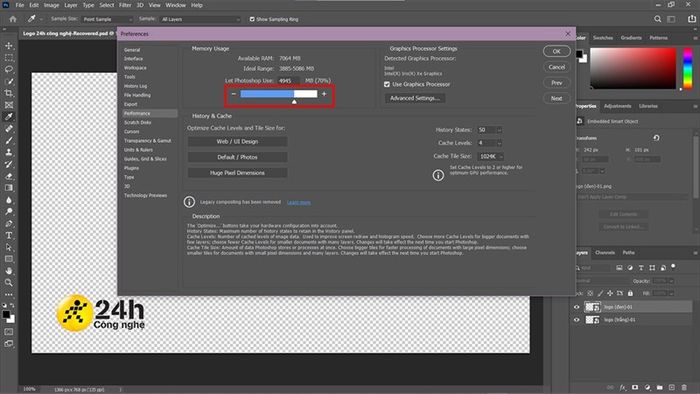Click the Default / Photos button
This screenshot has height=394, width=700.
click(237, 157)
